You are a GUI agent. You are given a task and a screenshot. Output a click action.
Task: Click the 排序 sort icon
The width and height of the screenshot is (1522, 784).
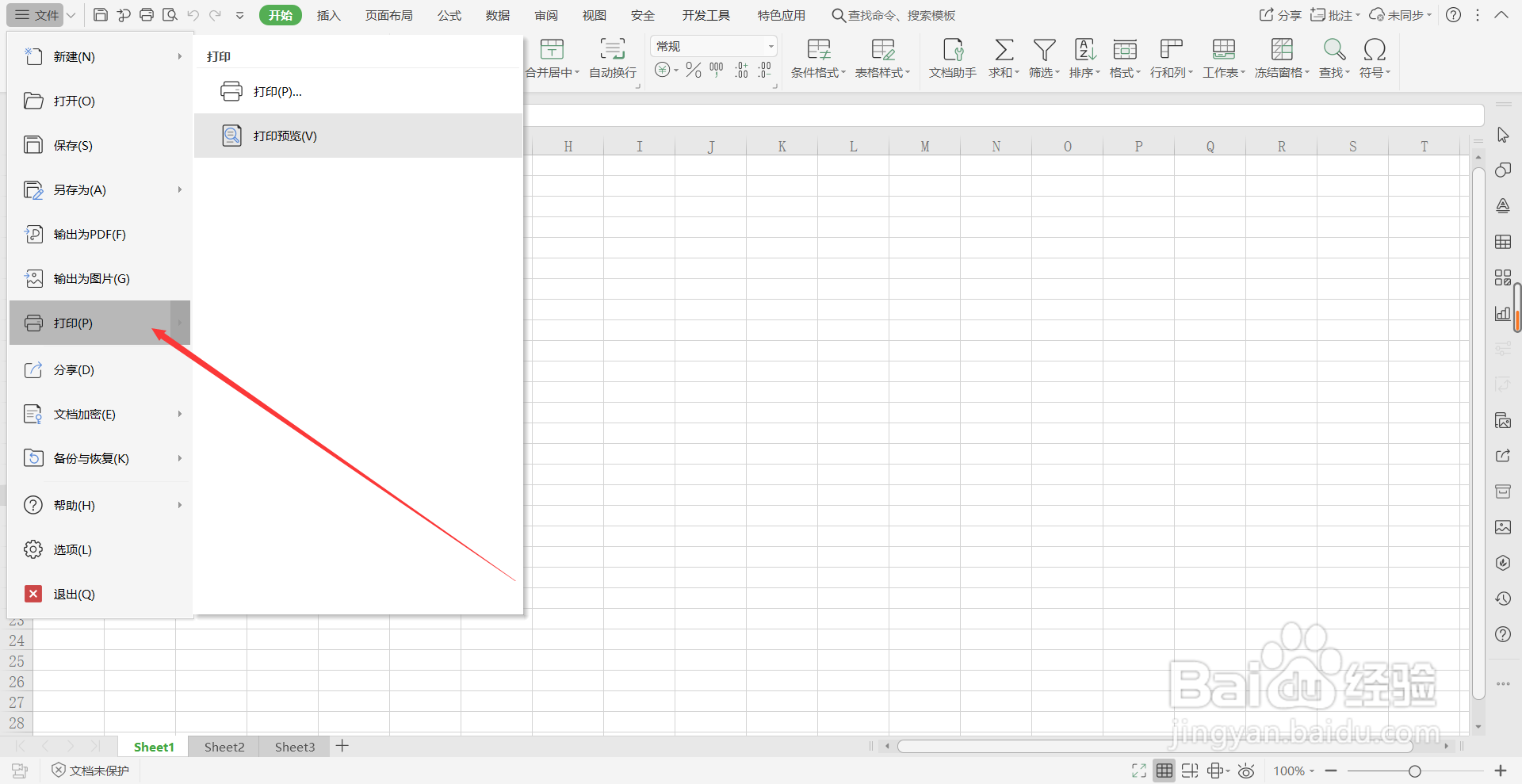(x=1084, y=50)
